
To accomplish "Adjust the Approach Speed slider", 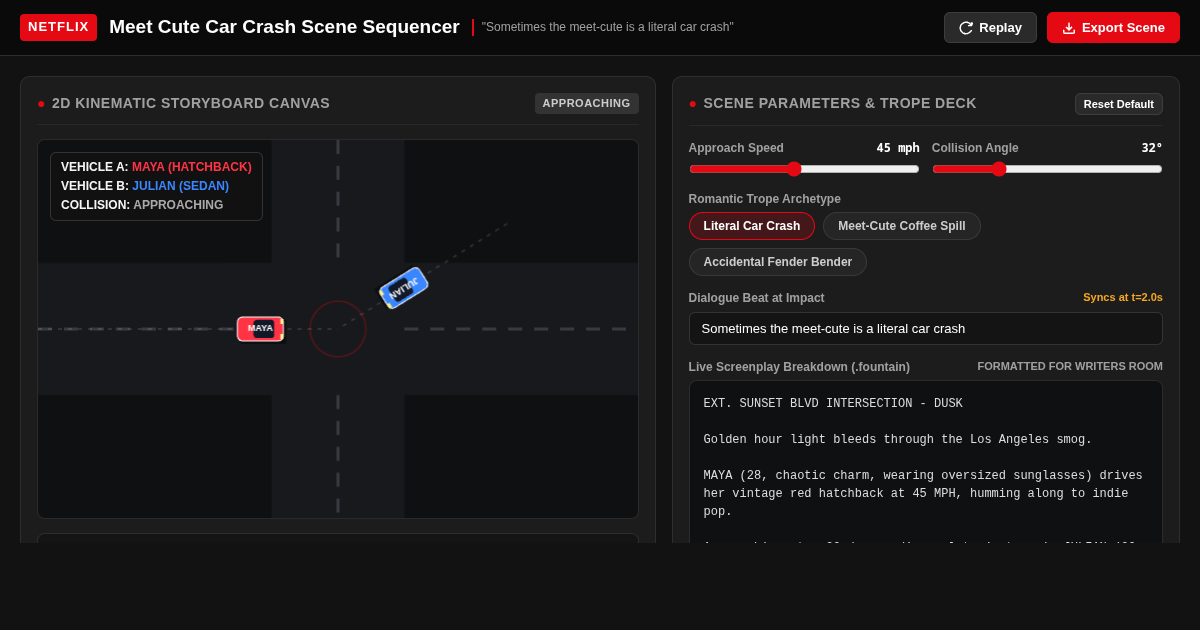I will [804, 169].
